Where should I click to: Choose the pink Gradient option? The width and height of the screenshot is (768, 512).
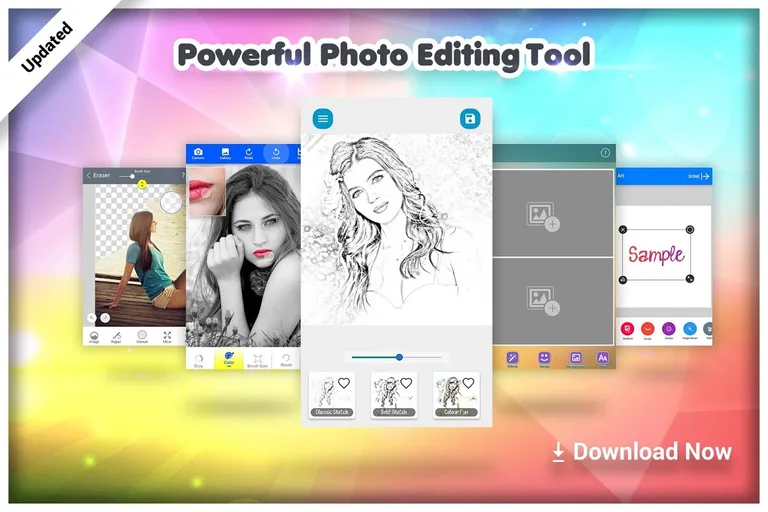[x=627, y=330]
